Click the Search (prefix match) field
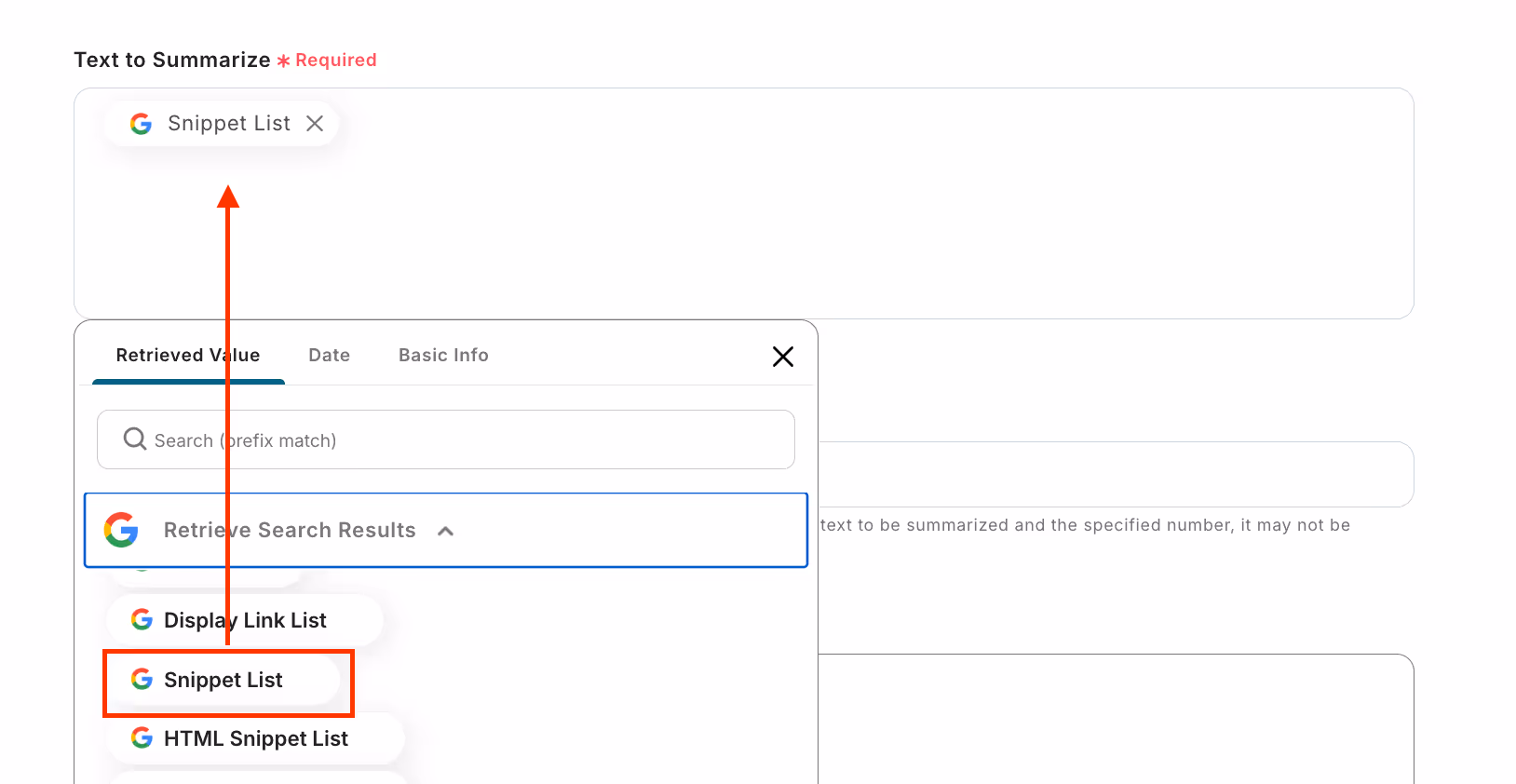The image size is (1516, 784). [x=446, y=439]
